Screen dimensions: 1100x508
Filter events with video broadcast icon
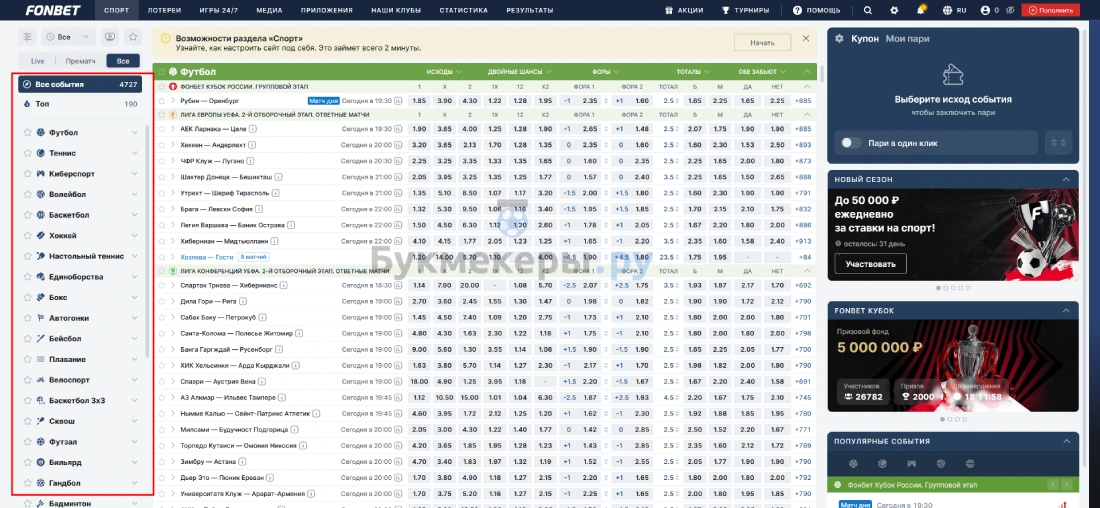point(109,37)
